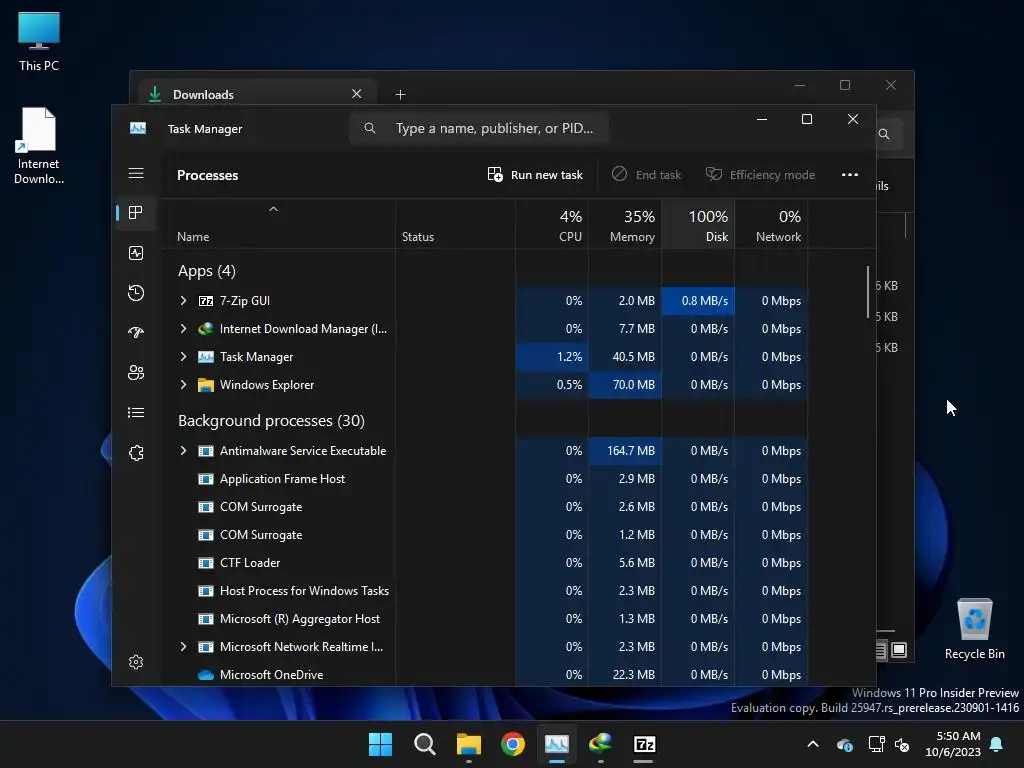Open more options ellipsis in Task Manager
Image resolution: width=1024 pixels, height=768 pixels.
tap(850, 174)
